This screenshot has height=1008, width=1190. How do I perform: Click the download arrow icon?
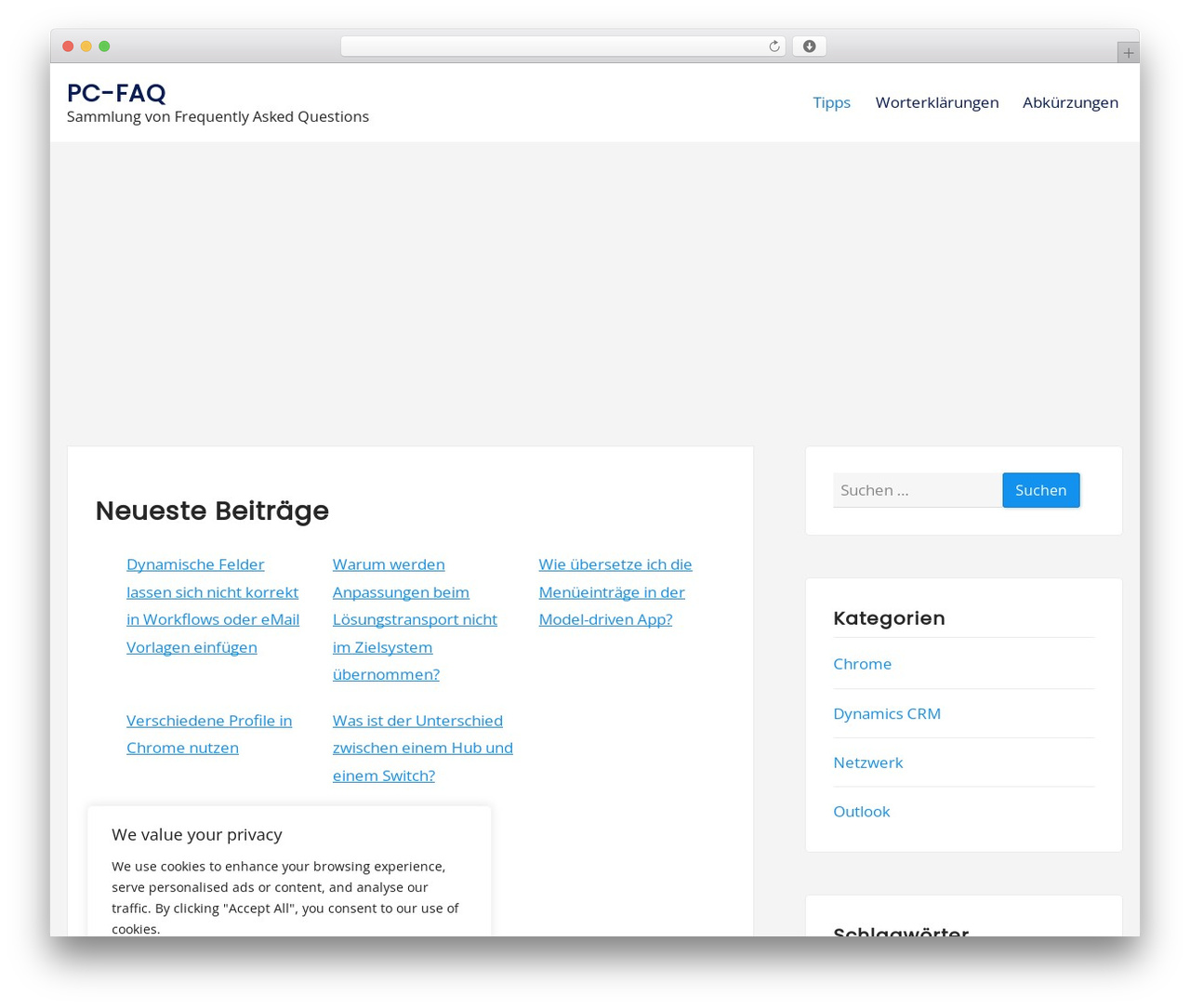pos(809,46)
